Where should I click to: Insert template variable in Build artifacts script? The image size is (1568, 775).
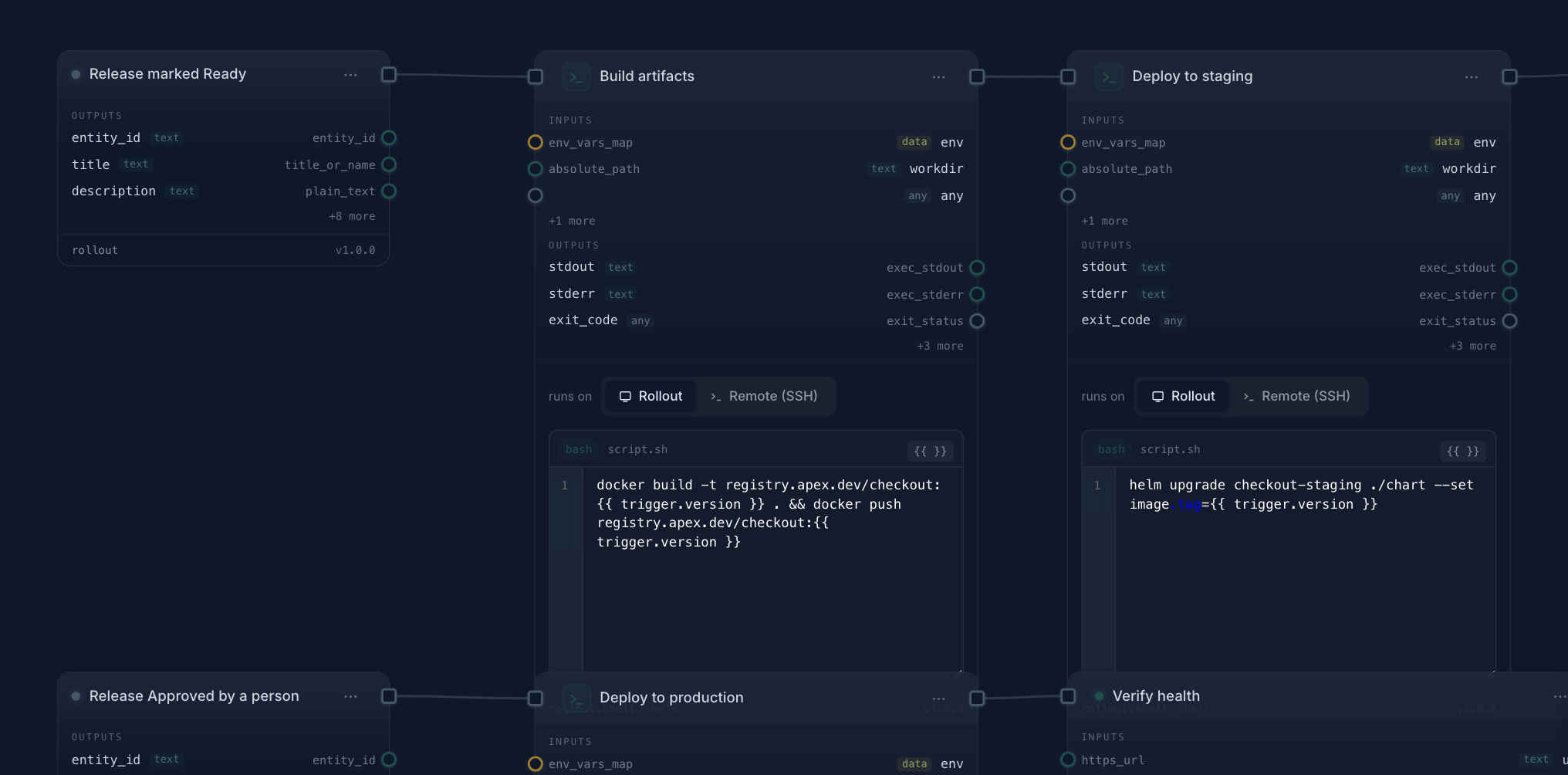[930, 452]
